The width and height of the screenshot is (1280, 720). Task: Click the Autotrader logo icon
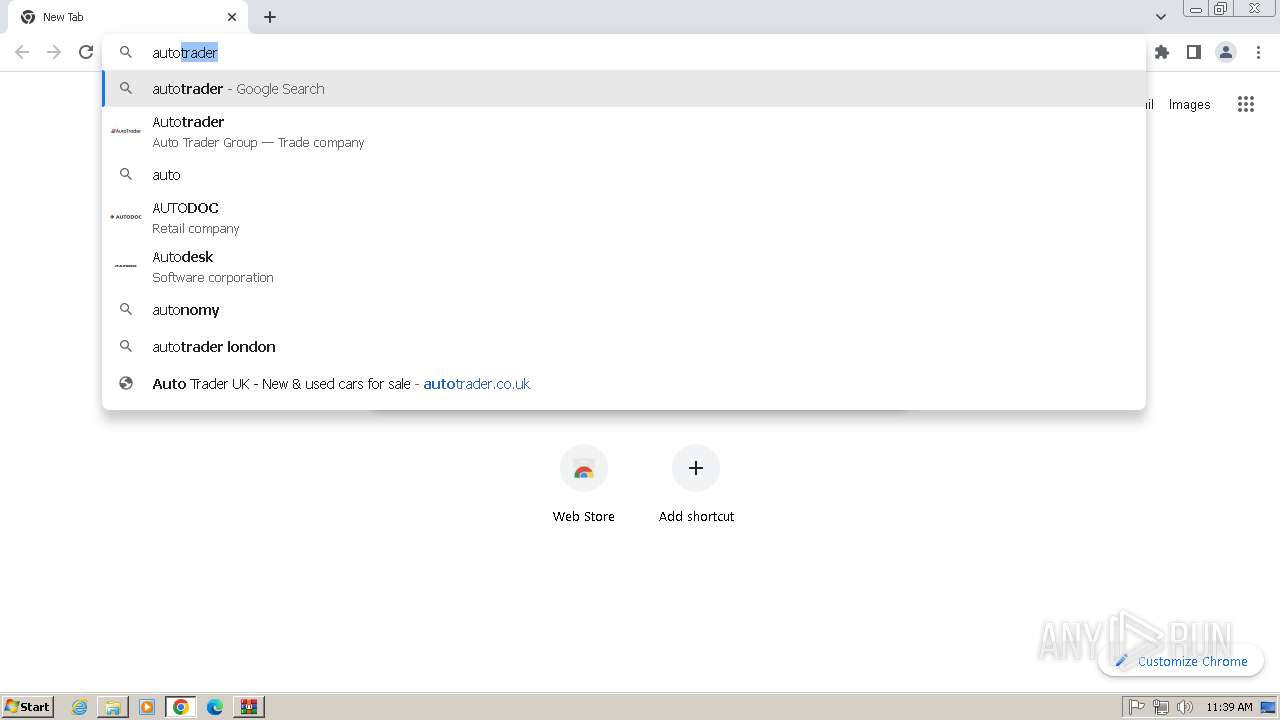pos(126,131)
